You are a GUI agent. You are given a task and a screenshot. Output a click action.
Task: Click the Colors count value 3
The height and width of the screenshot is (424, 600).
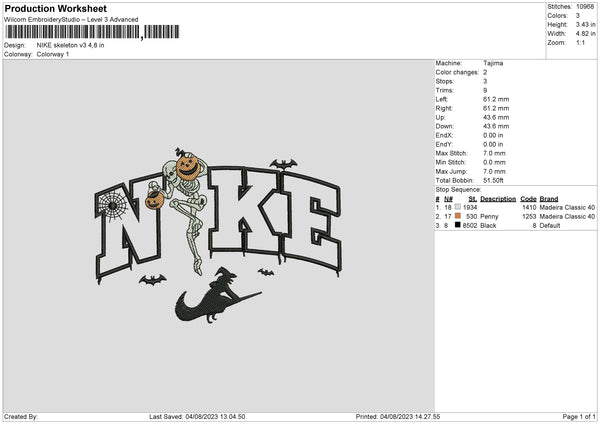[x=578, y=16]
